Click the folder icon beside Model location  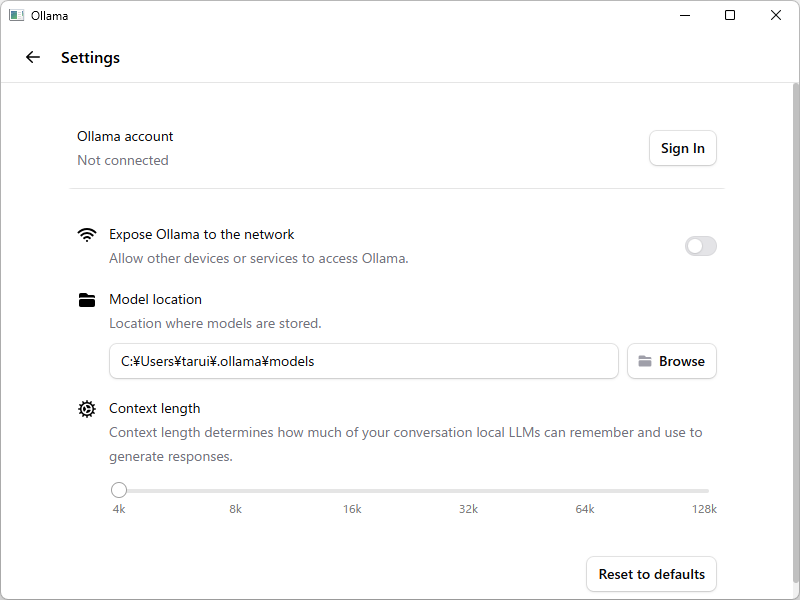tap(87, 300)
